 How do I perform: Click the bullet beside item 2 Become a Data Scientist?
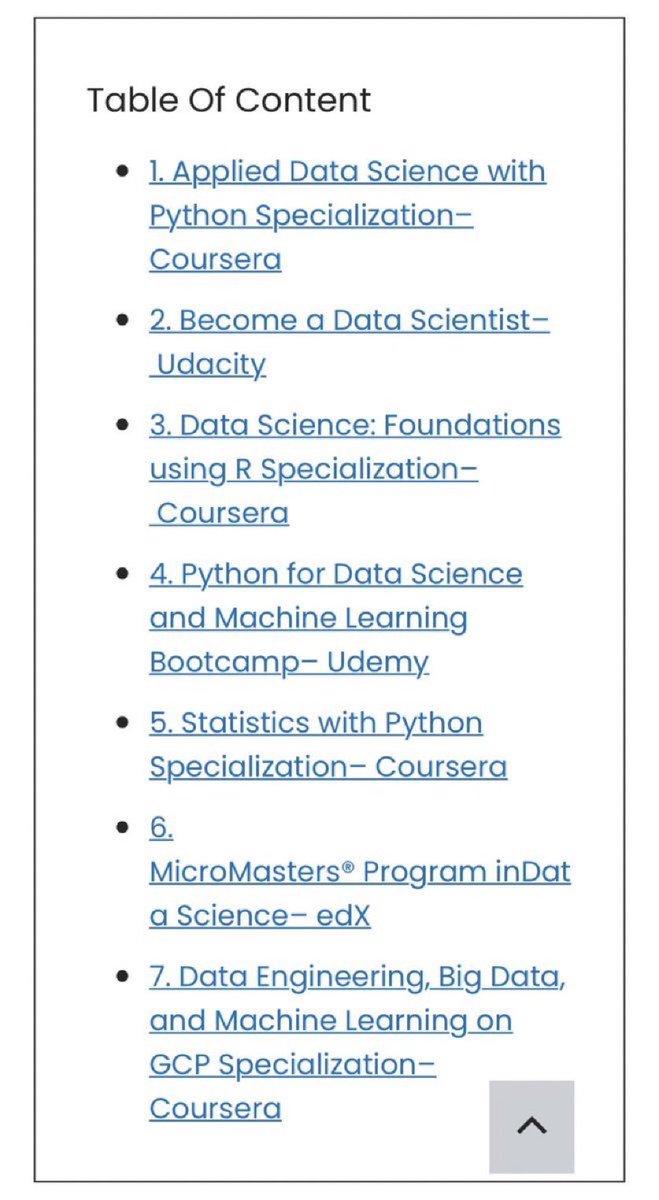coord(123,321)
